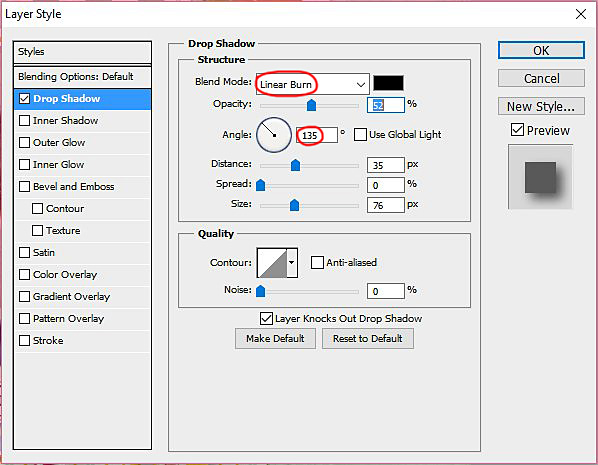Screen dimensions: 598x465
Task: Uncheck the Drop Shadow style checkbox
Action: click(24, 99)
